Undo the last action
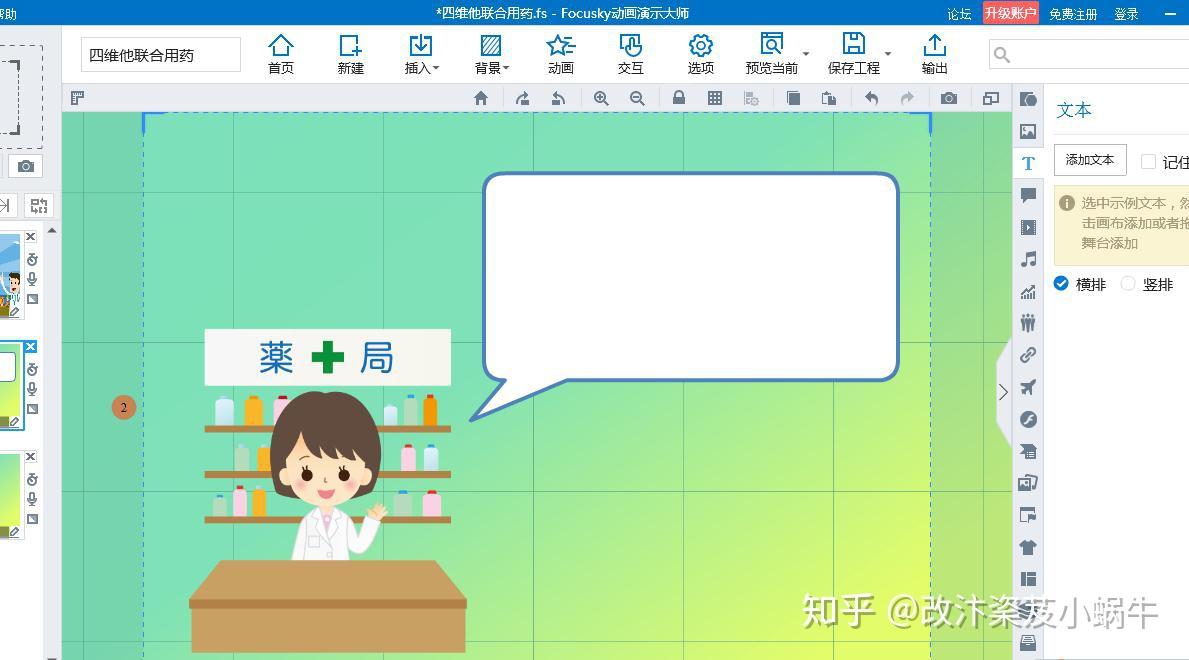The height and width of the screenshot is (660, 1189). 871,98
